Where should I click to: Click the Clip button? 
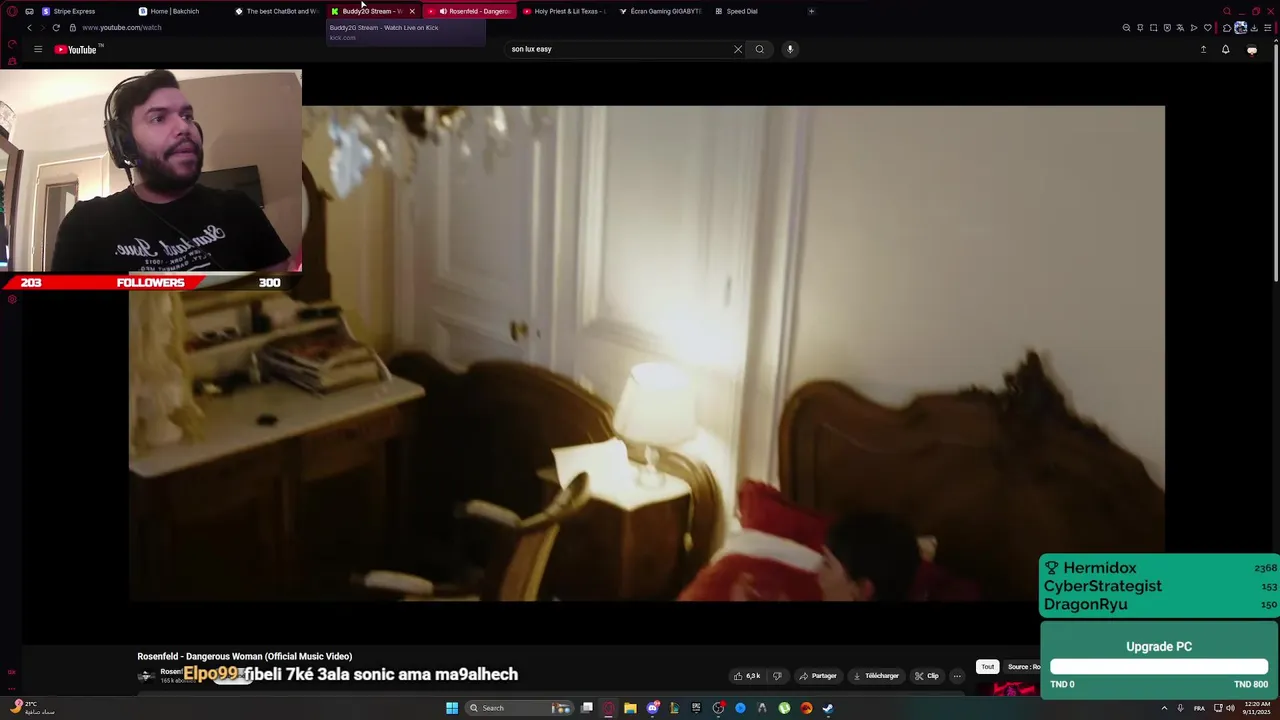(927, 676)
